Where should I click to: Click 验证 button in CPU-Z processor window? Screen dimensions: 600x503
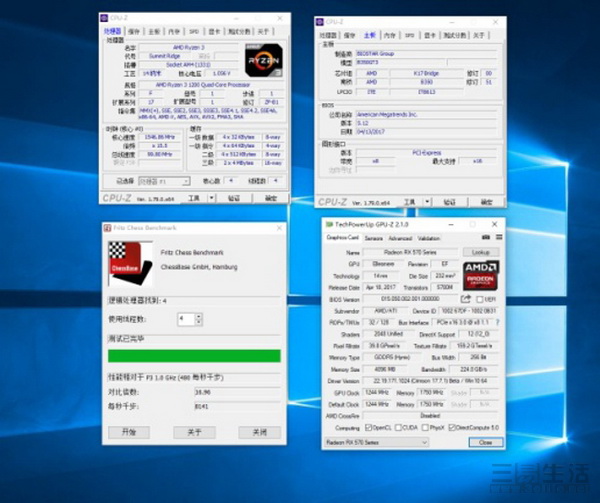(234, 198)
